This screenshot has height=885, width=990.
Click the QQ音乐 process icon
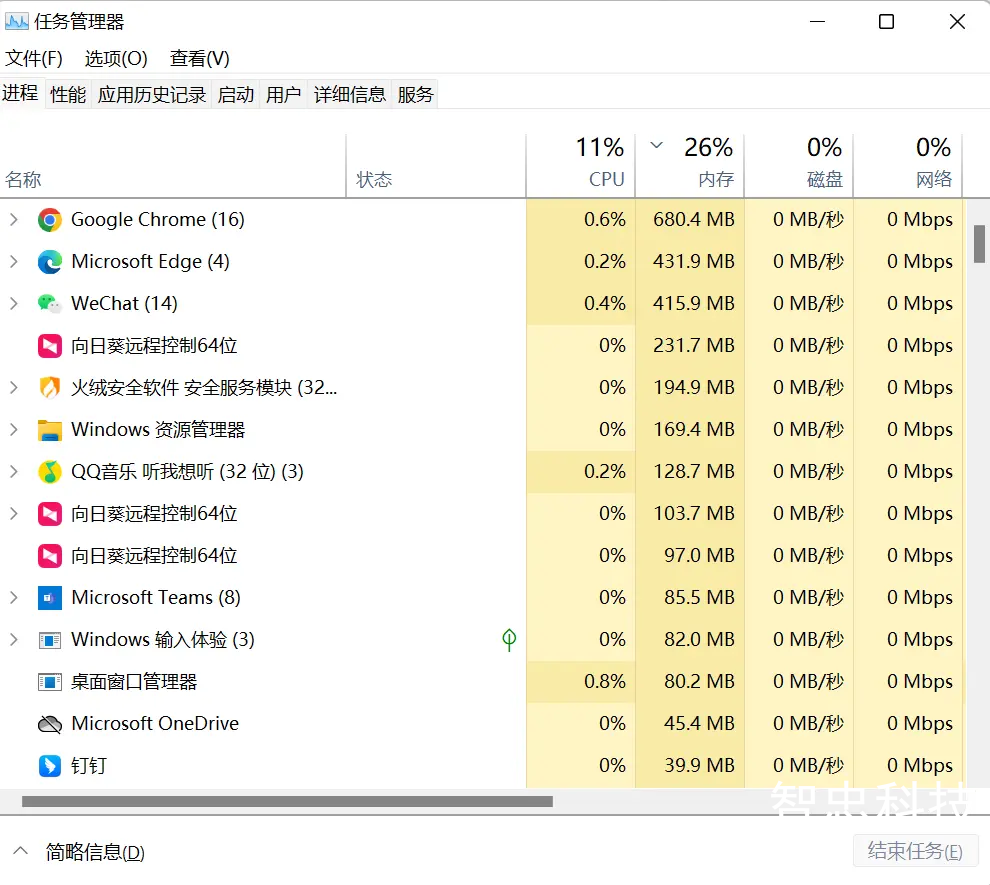click(x=50, y=472)
